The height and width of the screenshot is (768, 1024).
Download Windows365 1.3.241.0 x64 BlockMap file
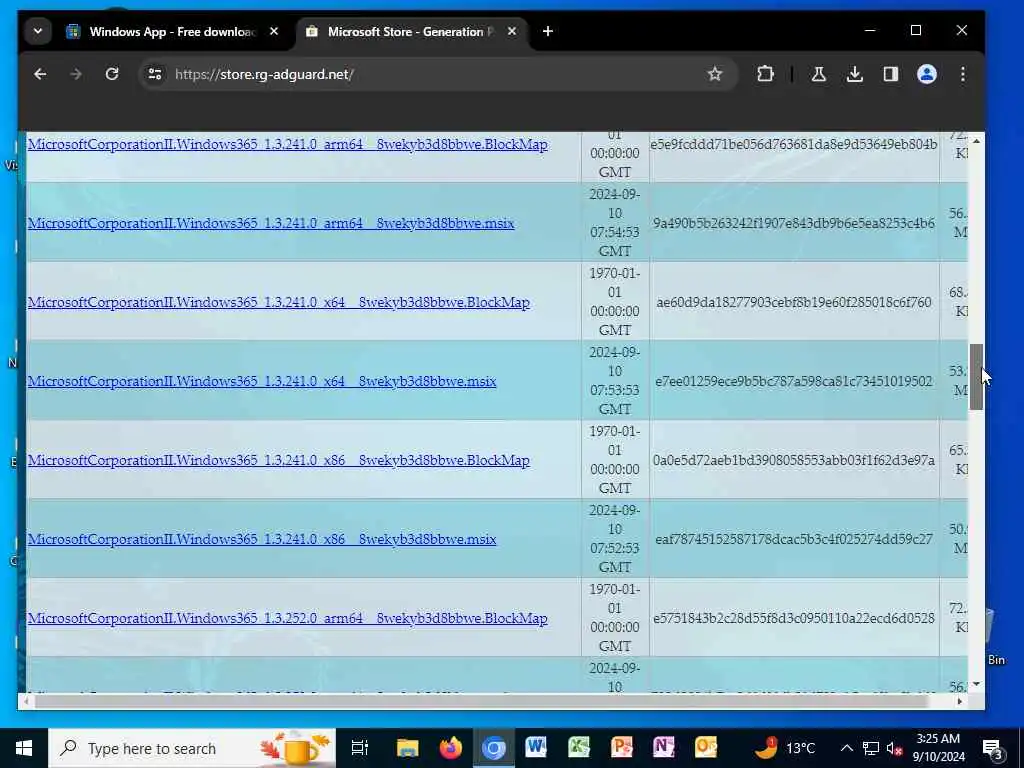pos(278,302)
